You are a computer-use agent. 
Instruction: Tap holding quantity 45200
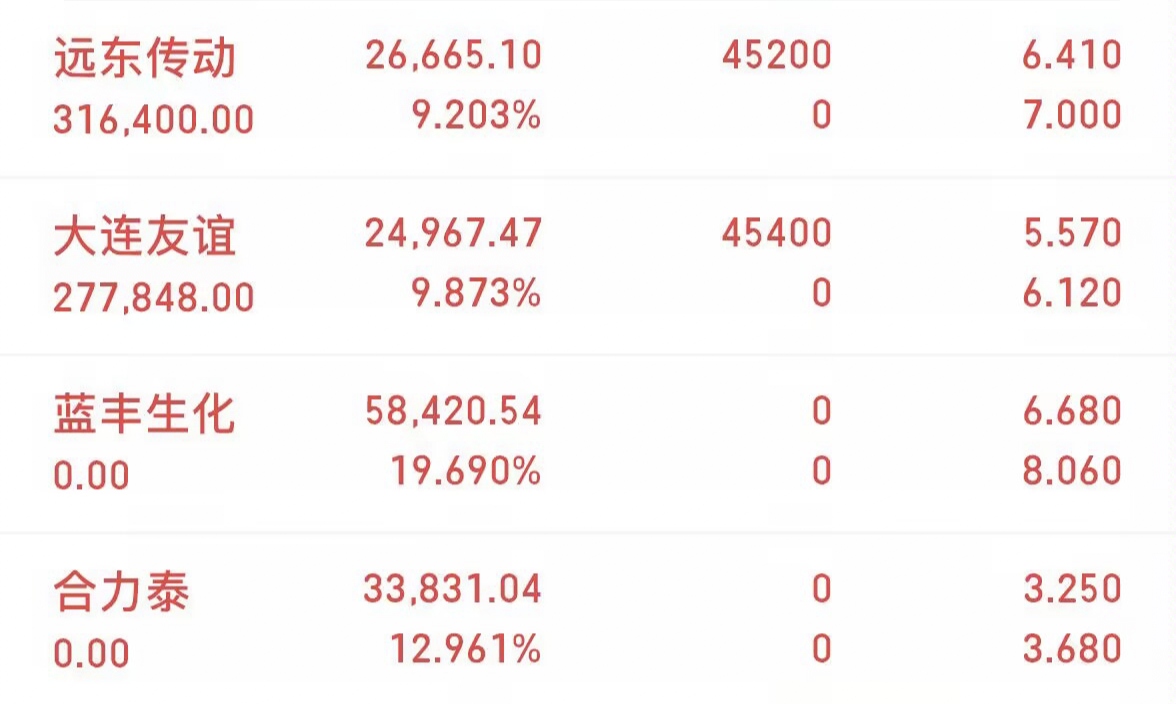[777, 55]
